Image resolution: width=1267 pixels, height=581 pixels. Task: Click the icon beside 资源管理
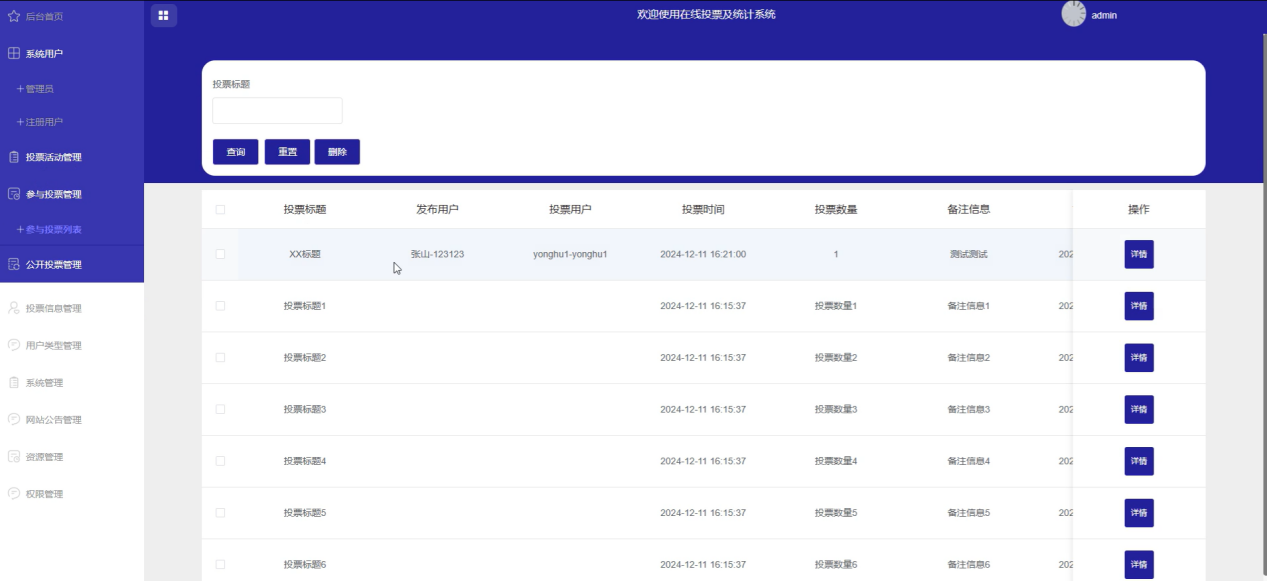click(14, 457)
